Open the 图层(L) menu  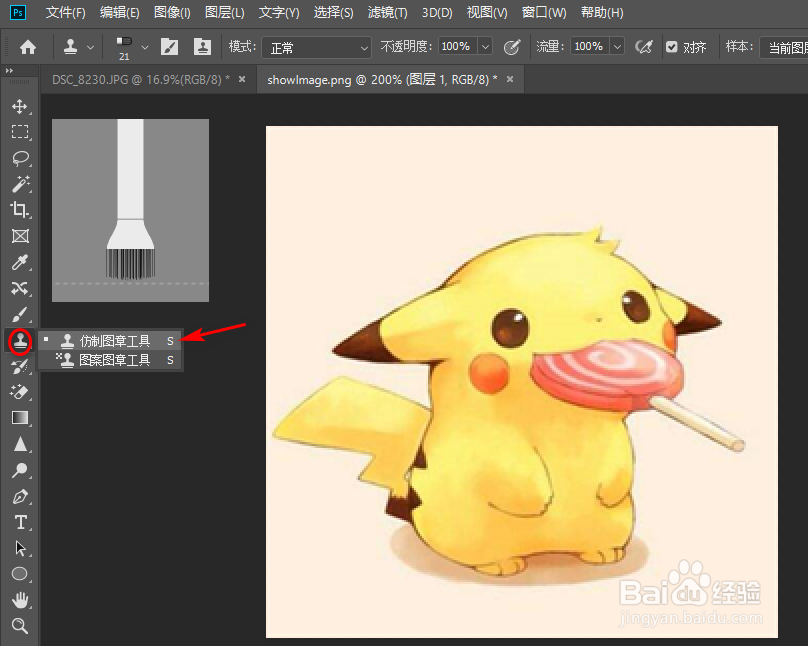225,12
